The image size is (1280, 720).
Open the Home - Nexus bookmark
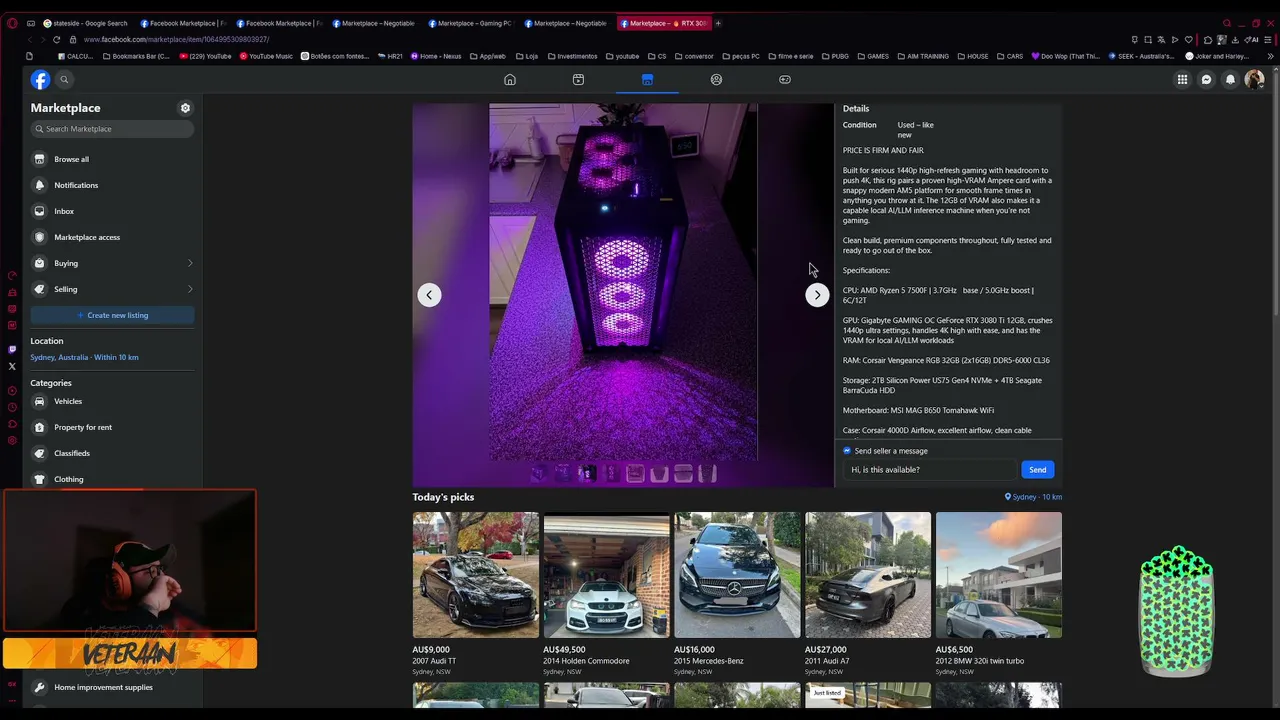tap(436, 56)
